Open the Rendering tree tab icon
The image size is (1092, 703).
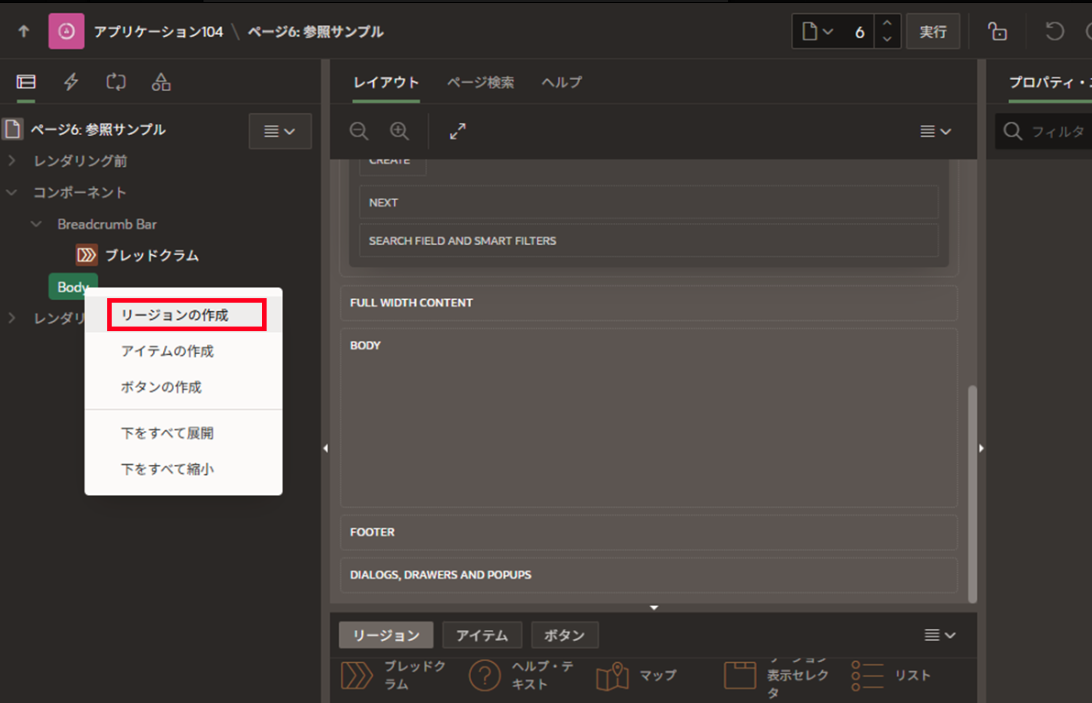[x=26, y=83]
